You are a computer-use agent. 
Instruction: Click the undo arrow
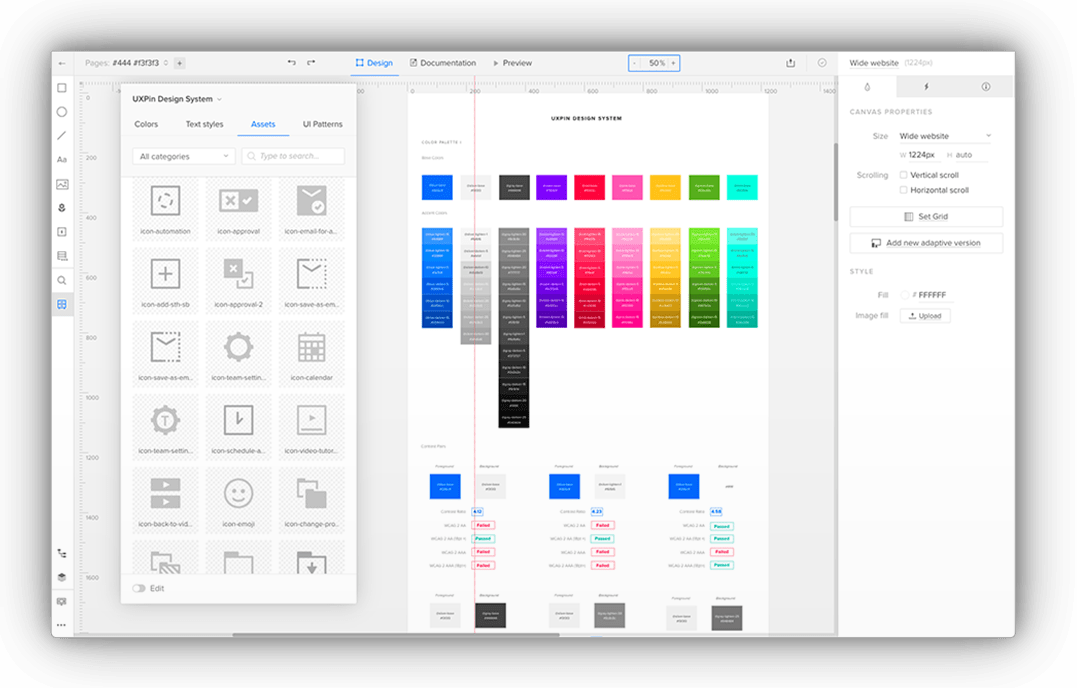pos(290,62)
